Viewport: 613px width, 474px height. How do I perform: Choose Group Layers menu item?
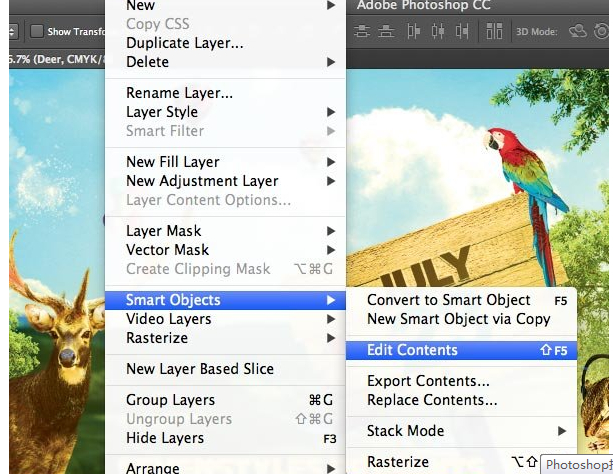pos(225,400)
